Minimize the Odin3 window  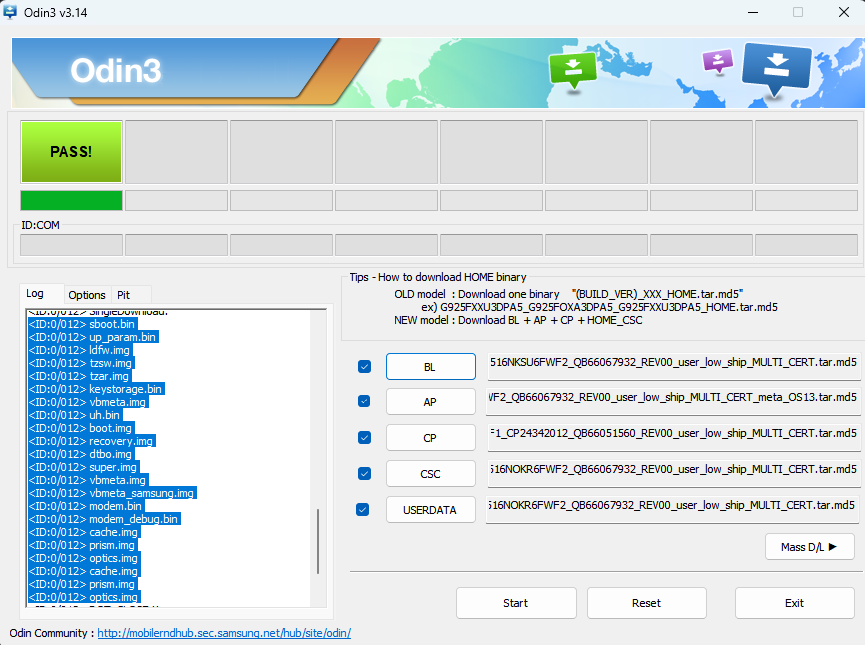tap(749, 12)
